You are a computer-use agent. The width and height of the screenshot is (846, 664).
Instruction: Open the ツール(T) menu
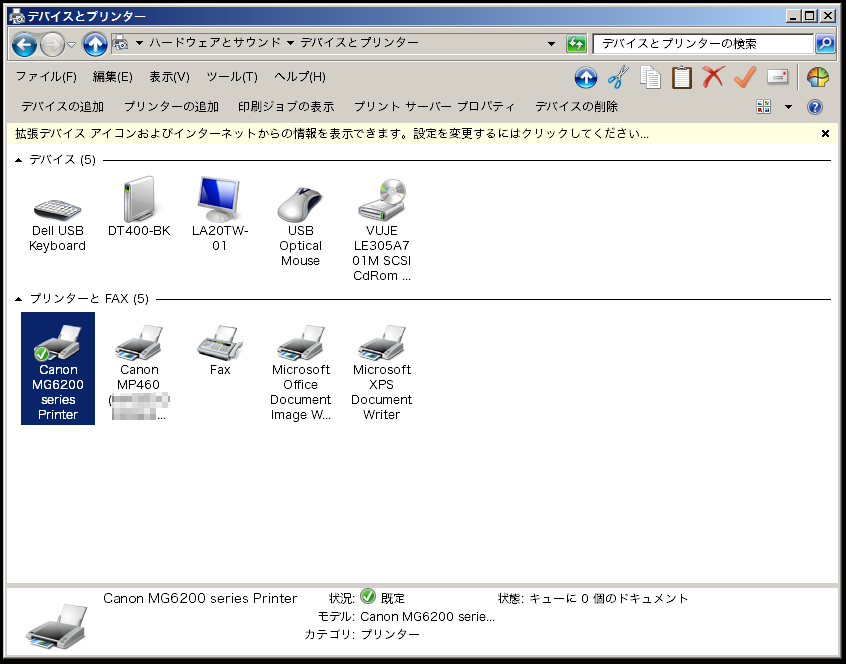click(x=232, y=77)
